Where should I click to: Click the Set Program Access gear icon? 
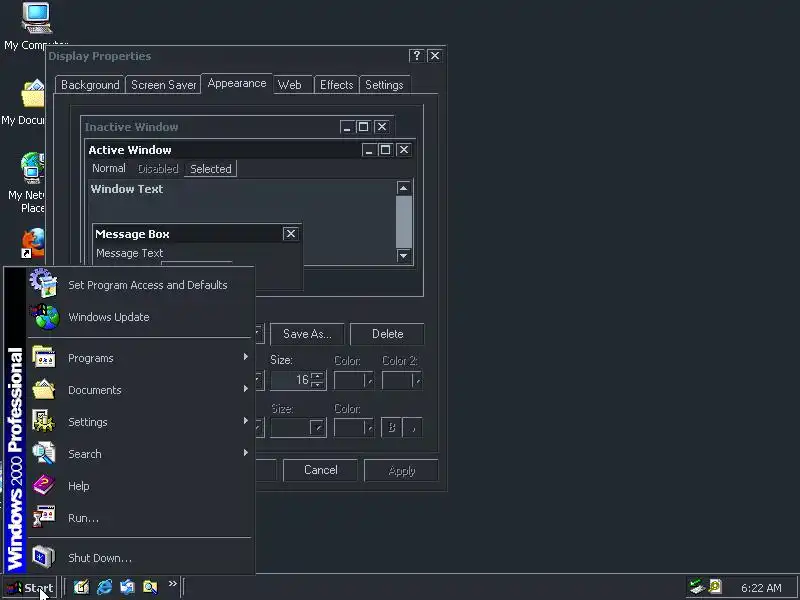(x=43, y=283)
